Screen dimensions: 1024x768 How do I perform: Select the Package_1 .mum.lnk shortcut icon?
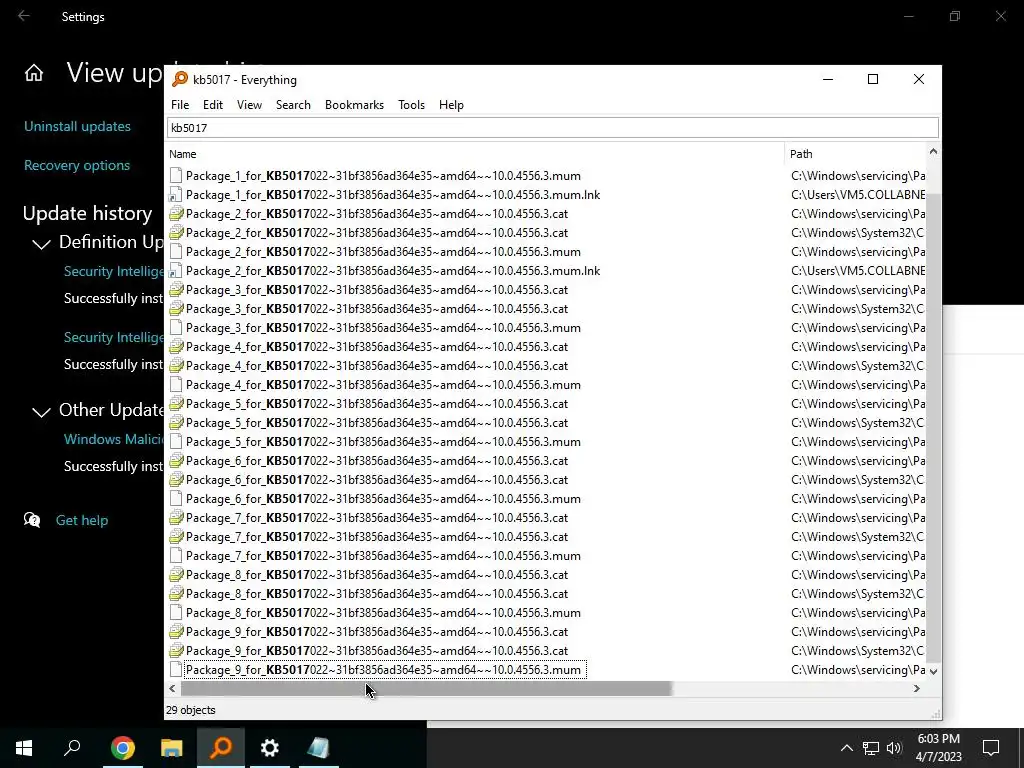tap(176, 195)
